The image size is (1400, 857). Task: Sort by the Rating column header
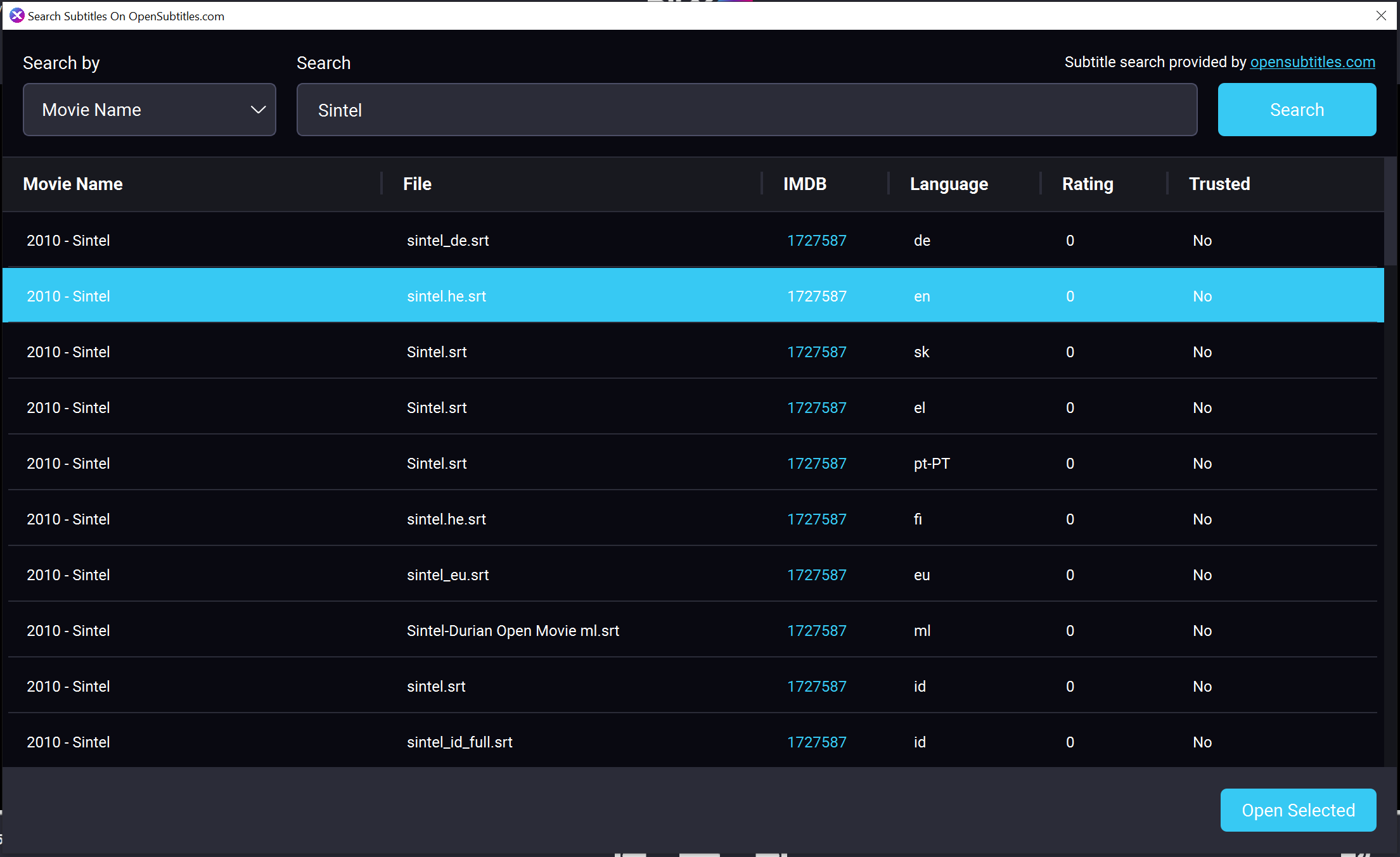pos(1087,184)
